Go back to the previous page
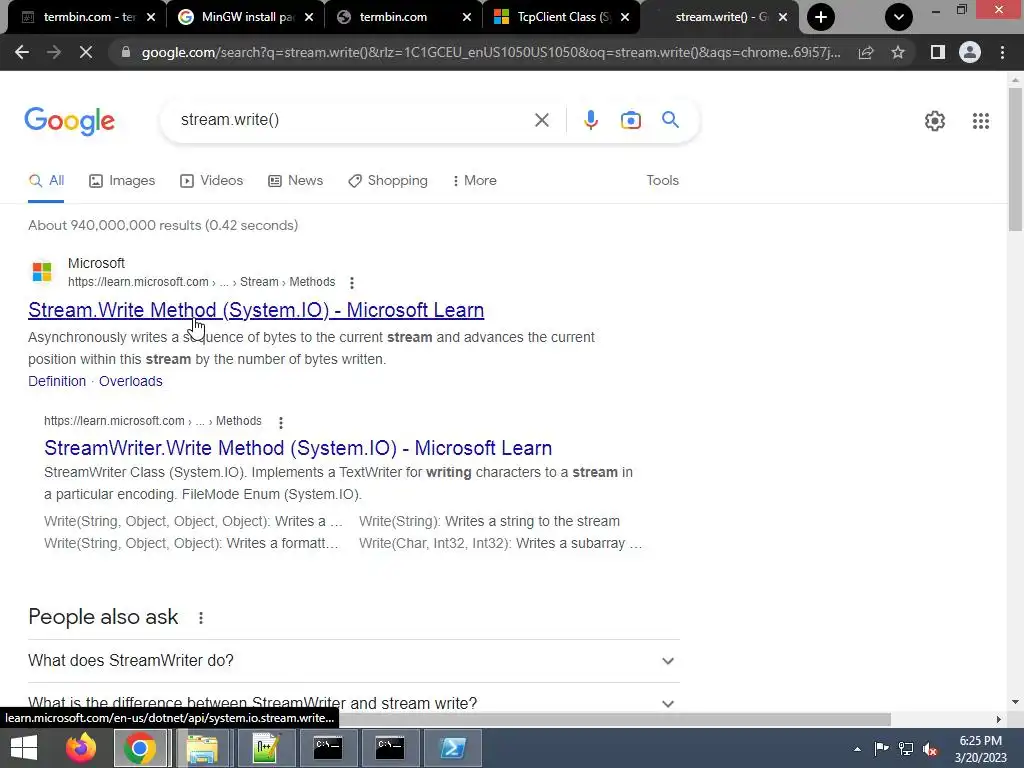 (x=22, y=52)
